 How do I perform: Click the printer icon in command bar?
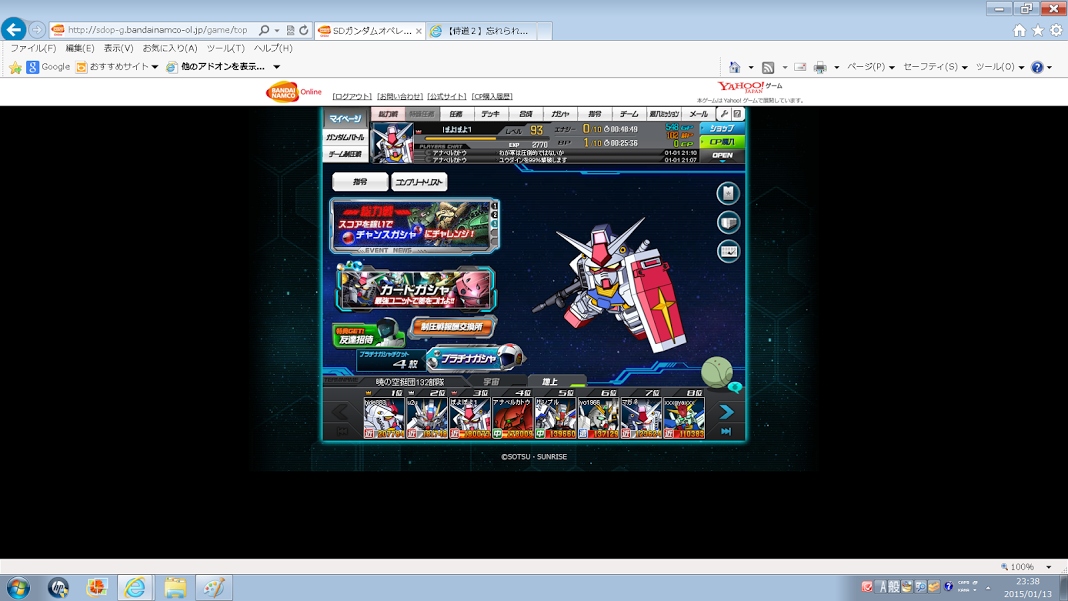click(820, 67)
